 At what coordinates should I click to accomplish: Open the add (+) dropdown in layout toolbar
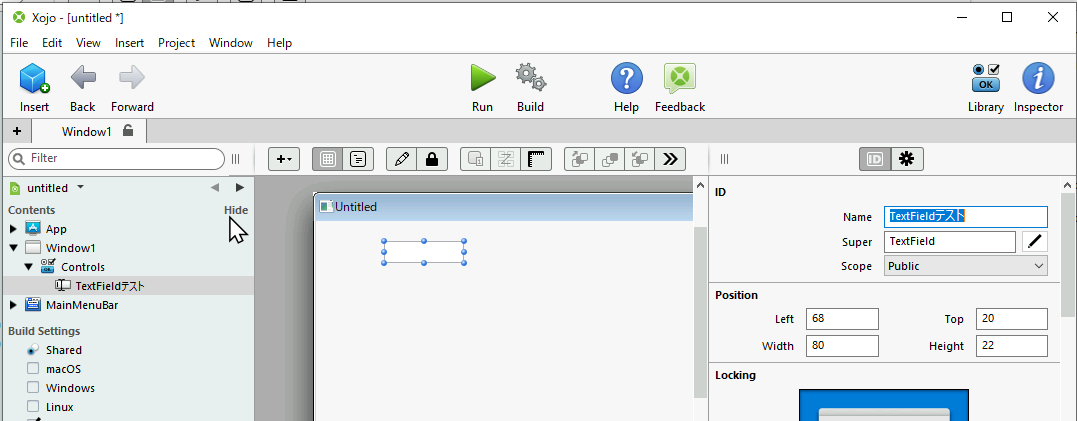click(284, 159)
